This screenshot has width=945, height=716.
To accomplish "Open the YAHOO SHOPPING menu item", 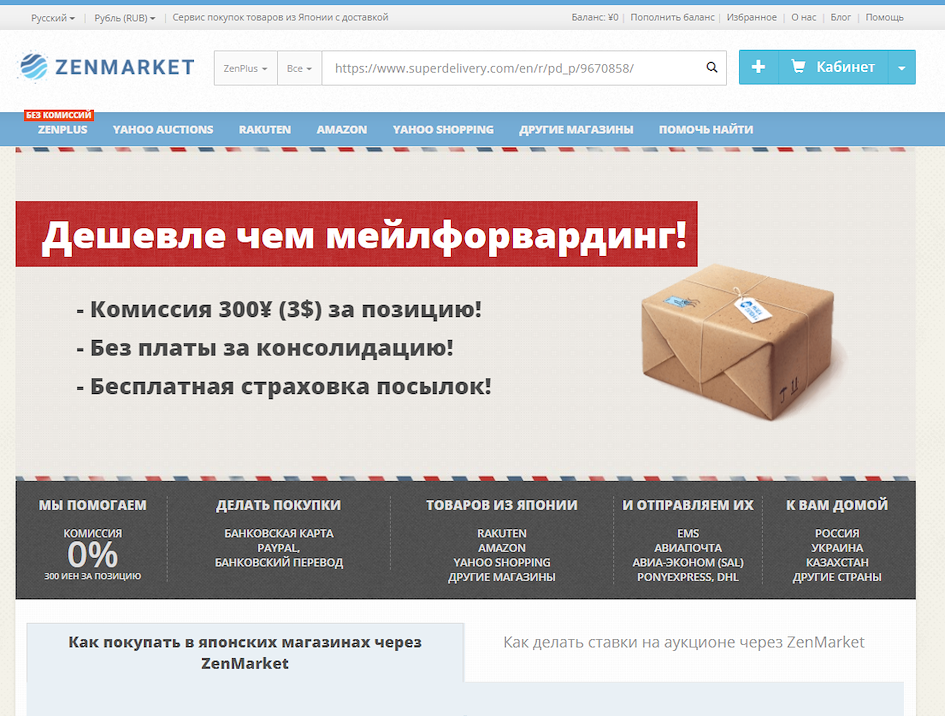I will pos(443,130).
